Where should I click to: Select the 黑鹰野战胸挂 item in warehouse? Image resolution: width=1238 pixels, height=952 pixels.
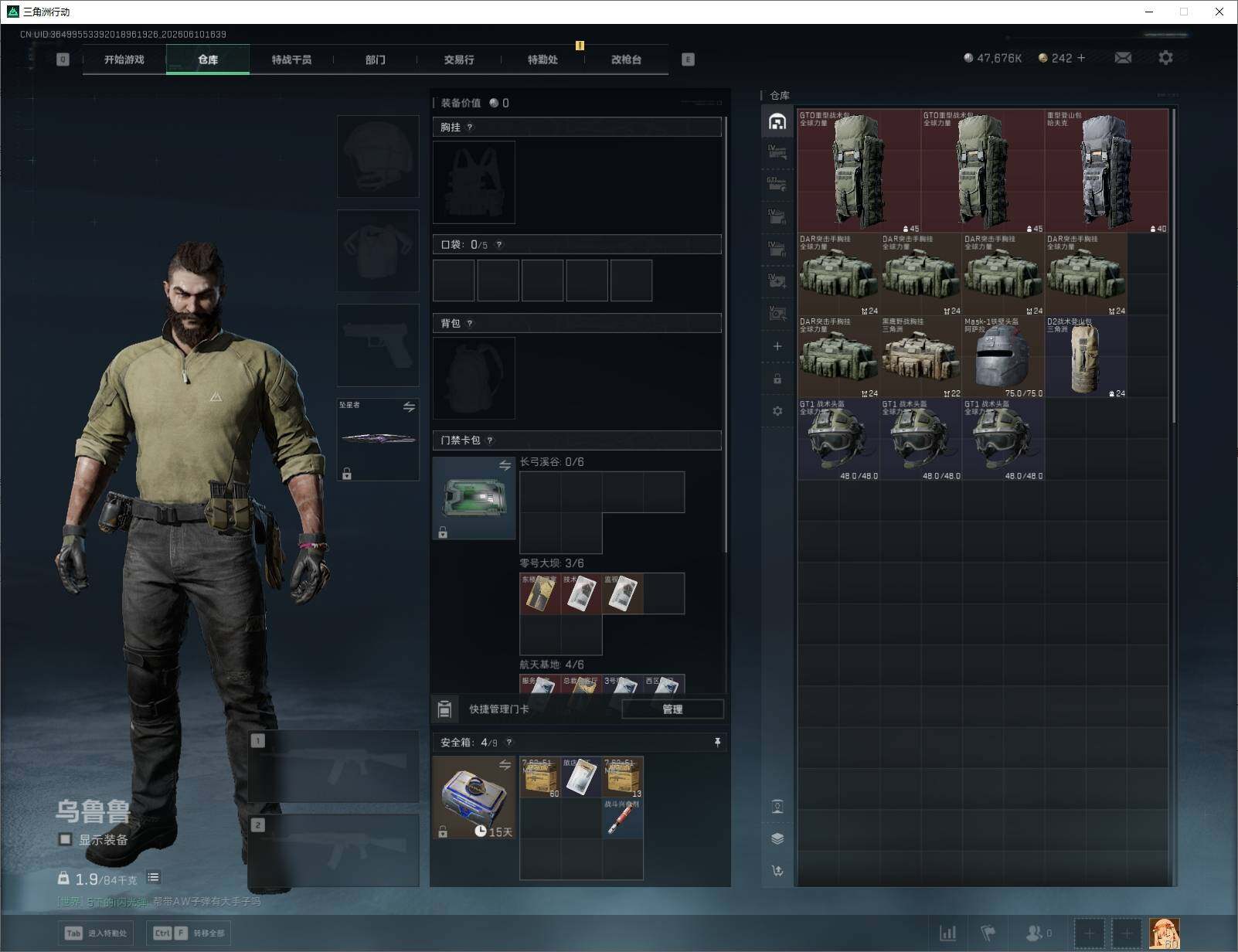921,357
